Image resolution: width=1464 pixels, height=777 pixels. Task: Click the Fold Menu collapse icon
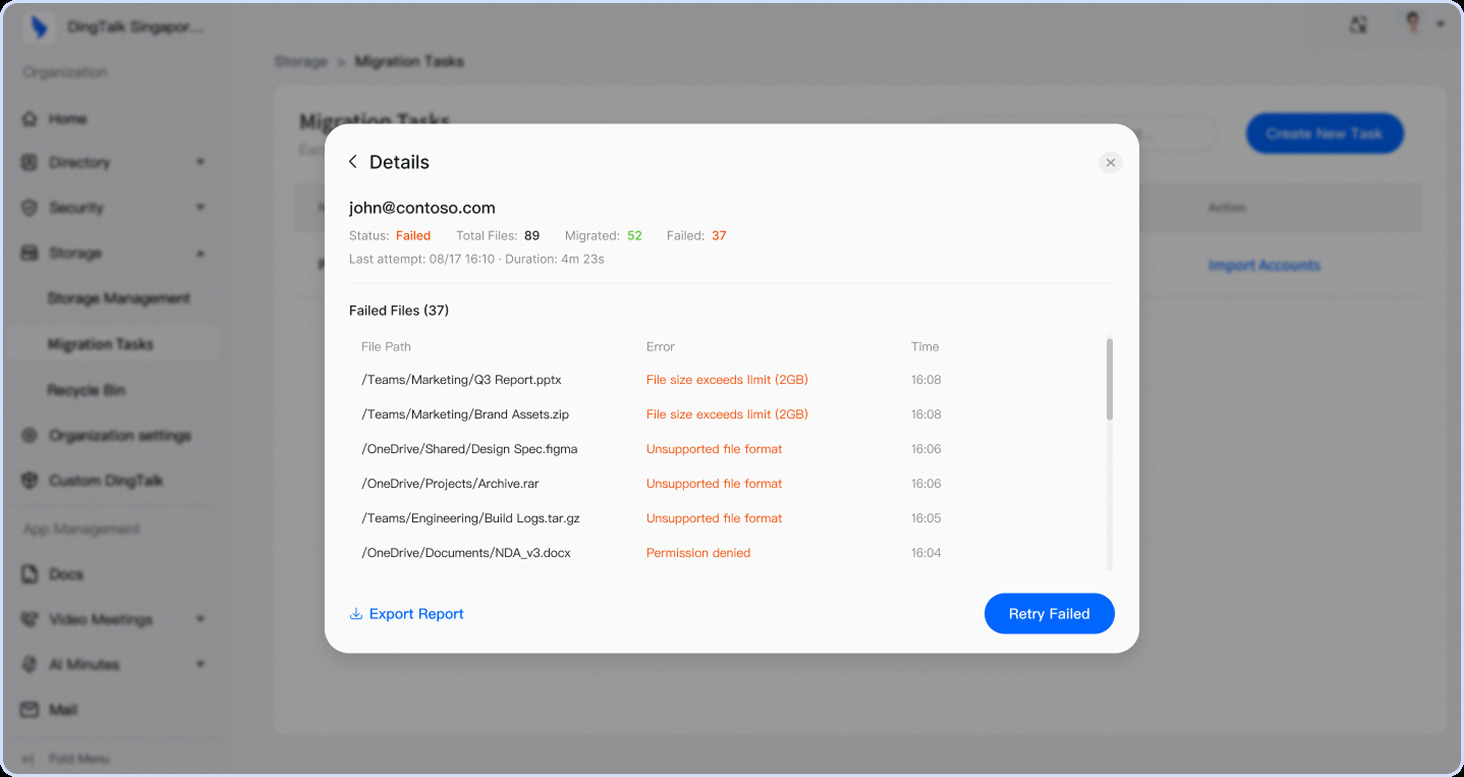pos(29,760)
